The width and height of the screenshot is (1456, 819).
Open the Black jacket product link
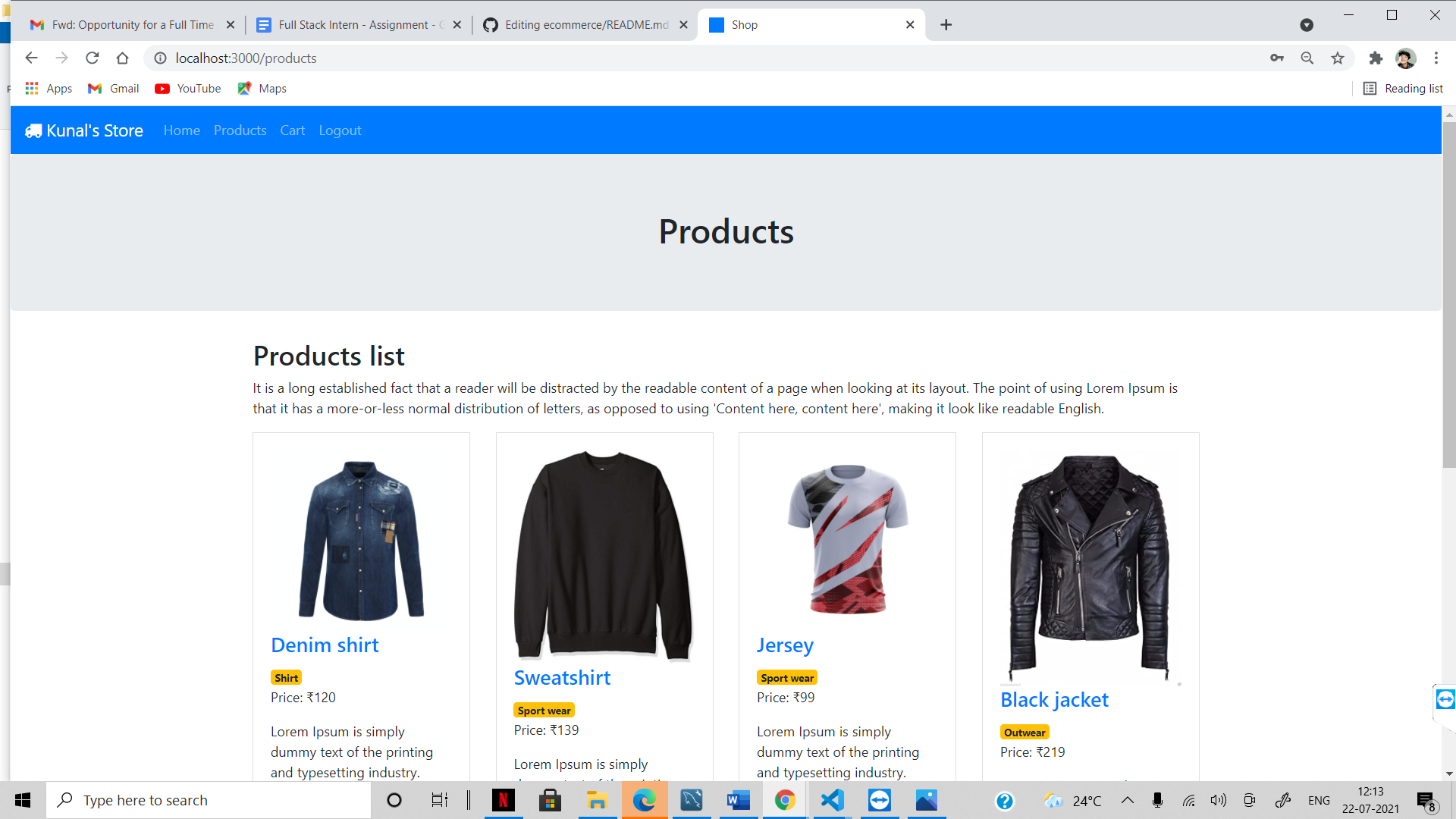point(1054,700)
